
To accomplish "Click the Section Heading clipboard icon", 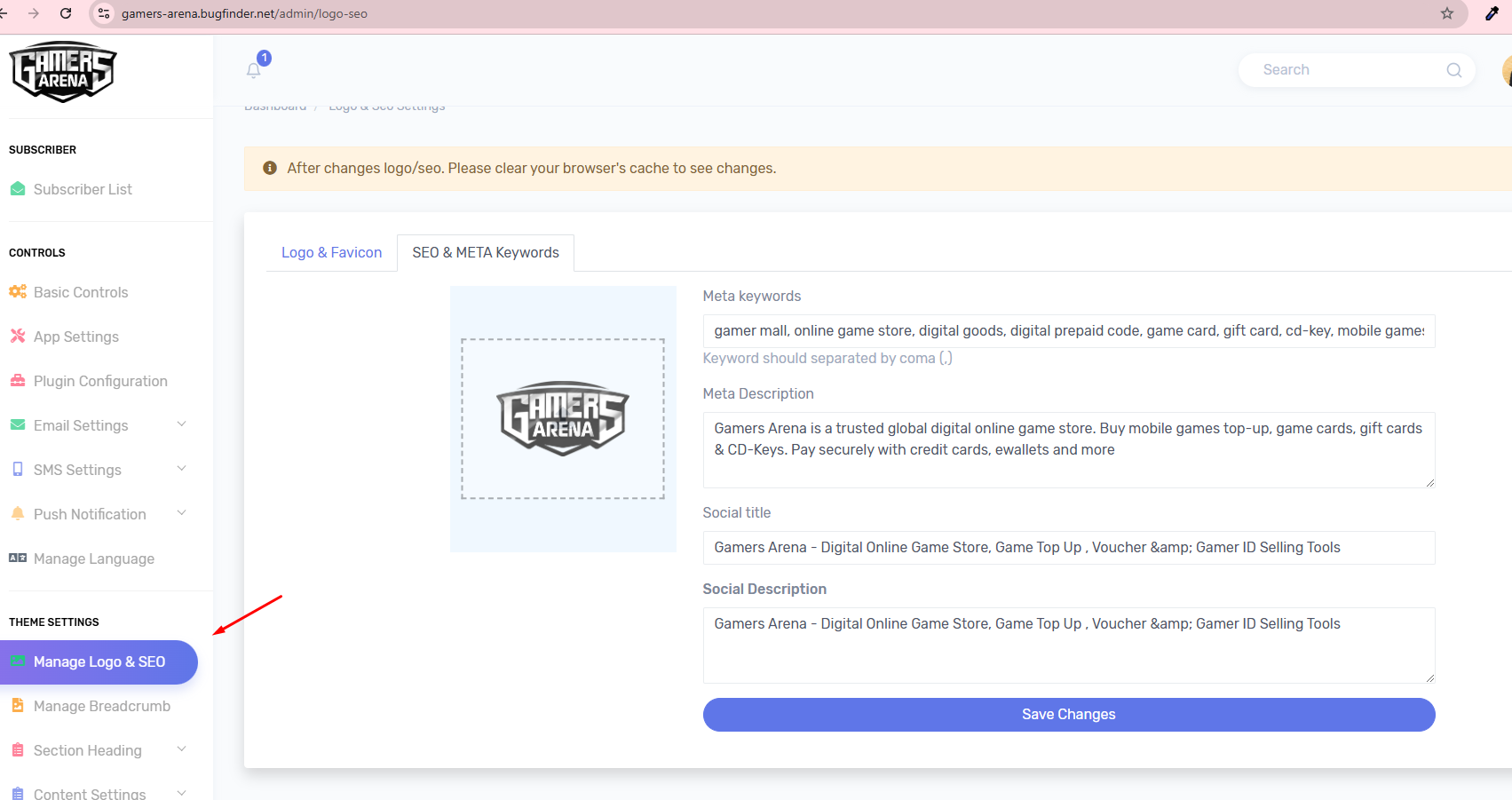I will [x=18, y=749].
